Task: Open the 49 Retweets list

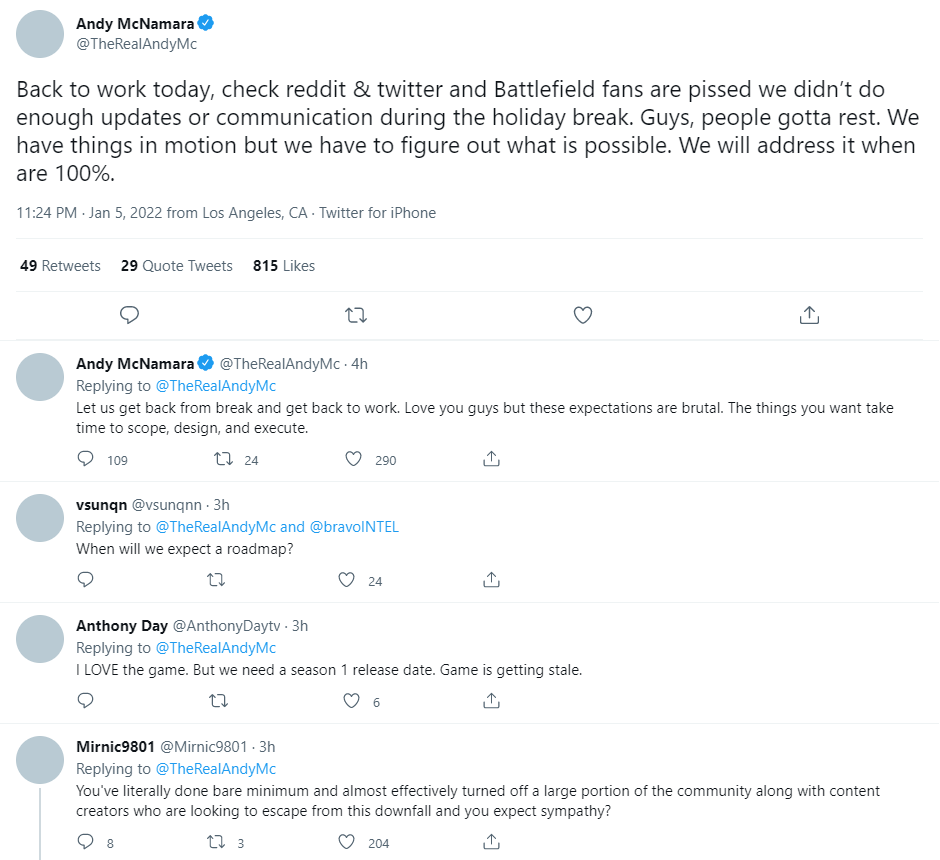Action: pos(60,266)
